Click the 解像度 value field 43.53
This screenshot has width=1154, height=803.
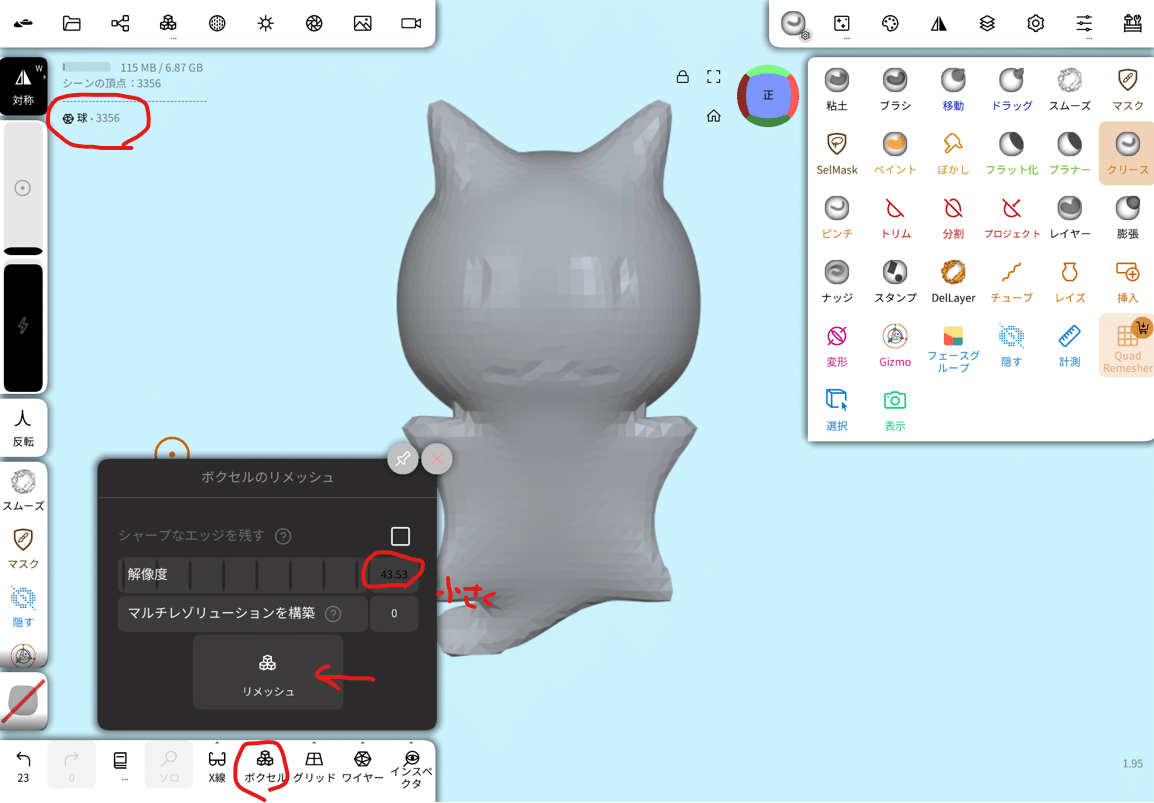[394, 574]
